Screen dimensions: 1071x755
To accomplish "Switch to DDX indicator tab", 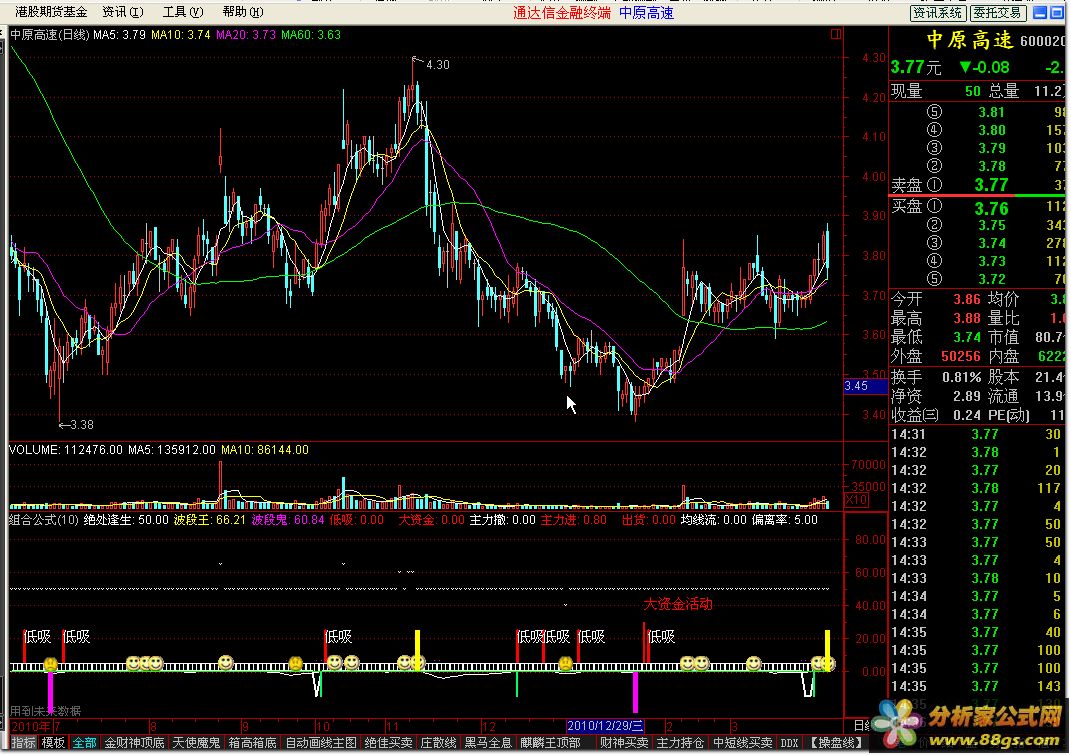I will 789,743.
